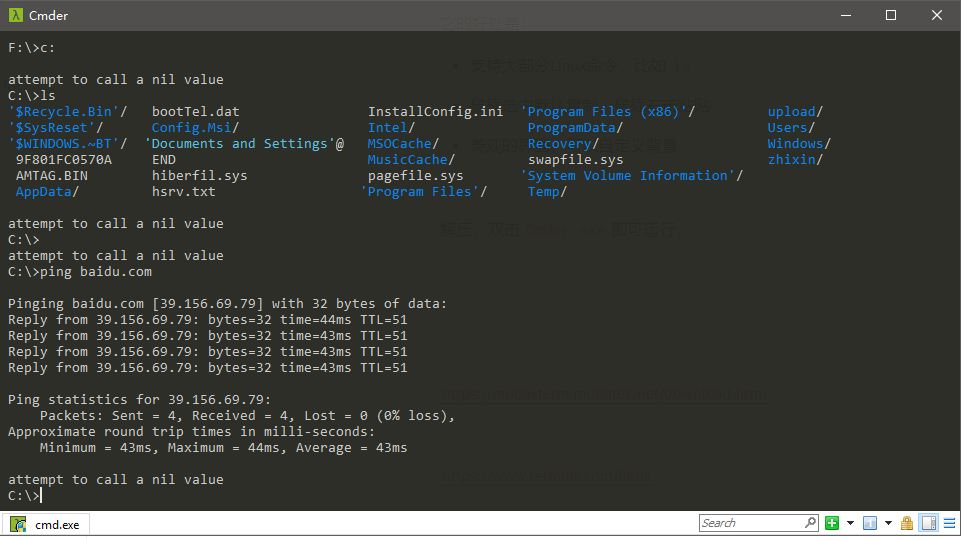961x539 pixels.
Task: Maximize the Cmder window
Action: [x=891, y=16]
